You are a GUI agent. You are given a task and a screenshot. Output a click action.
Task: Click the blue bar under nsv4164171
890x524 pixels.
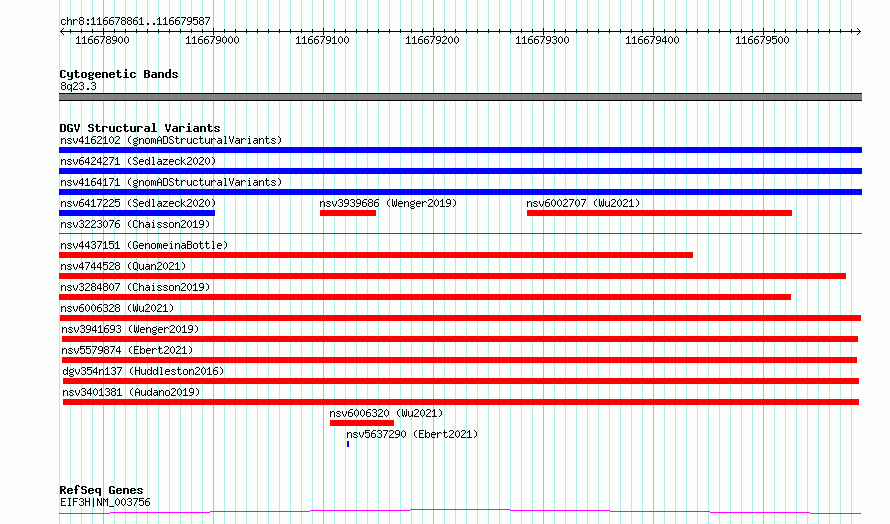tap(460, 192)
